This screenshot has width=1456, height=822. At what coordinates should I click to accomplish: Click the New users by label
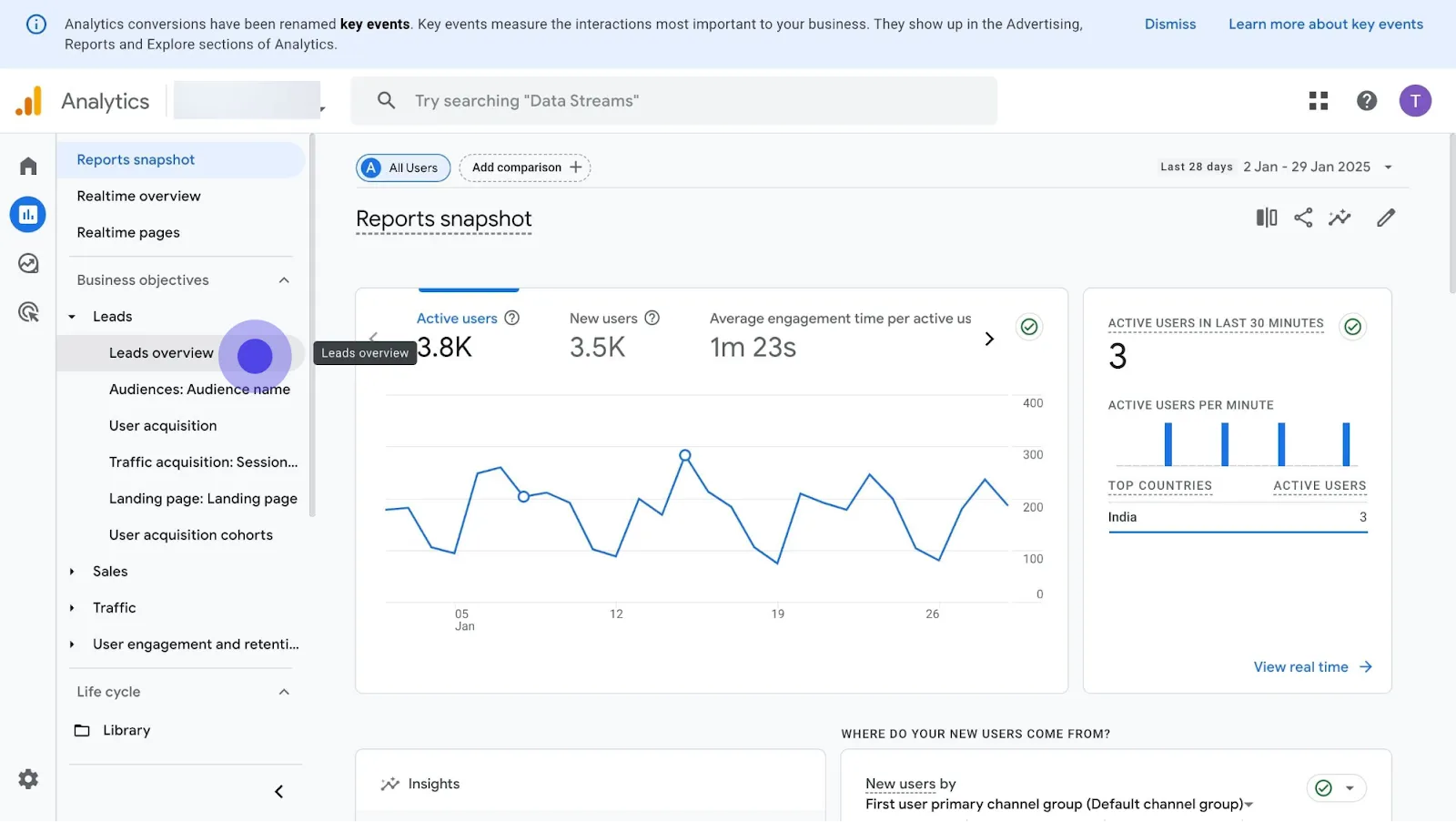[x=910, y=784]
